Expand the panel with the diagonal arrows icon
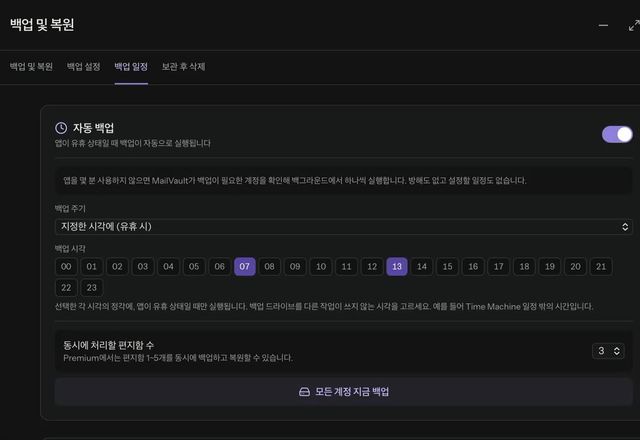The image size is (640, 440). click(x=634, y=25)
